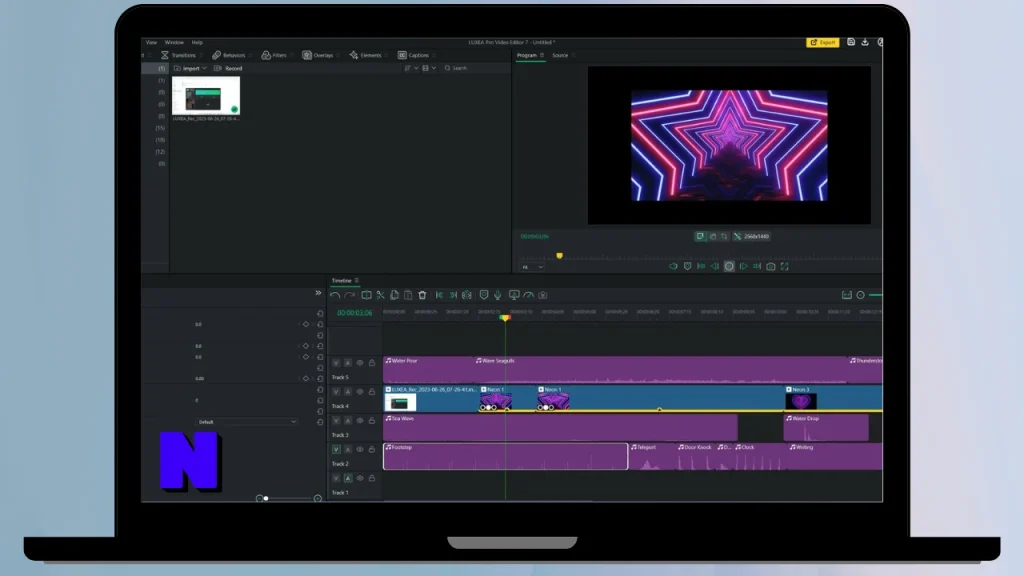Lock Track 4 with padlock toggle
Image resolution: width=1024 pixels, height=576 pixels.
click(372, 392)
